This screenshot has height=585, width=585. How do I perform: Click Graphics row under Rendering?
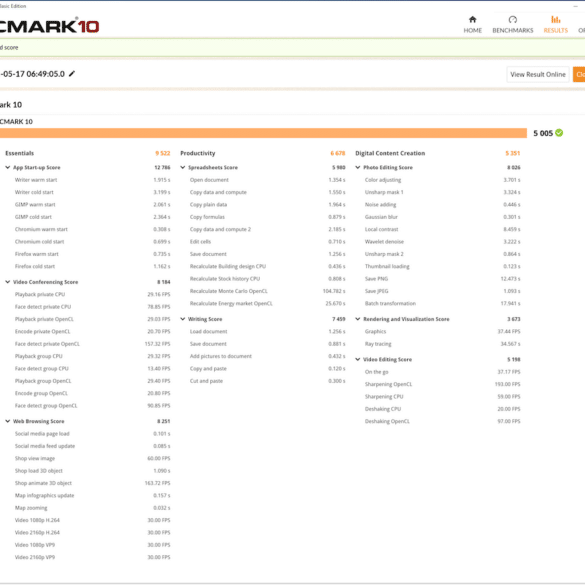point(442,331)
